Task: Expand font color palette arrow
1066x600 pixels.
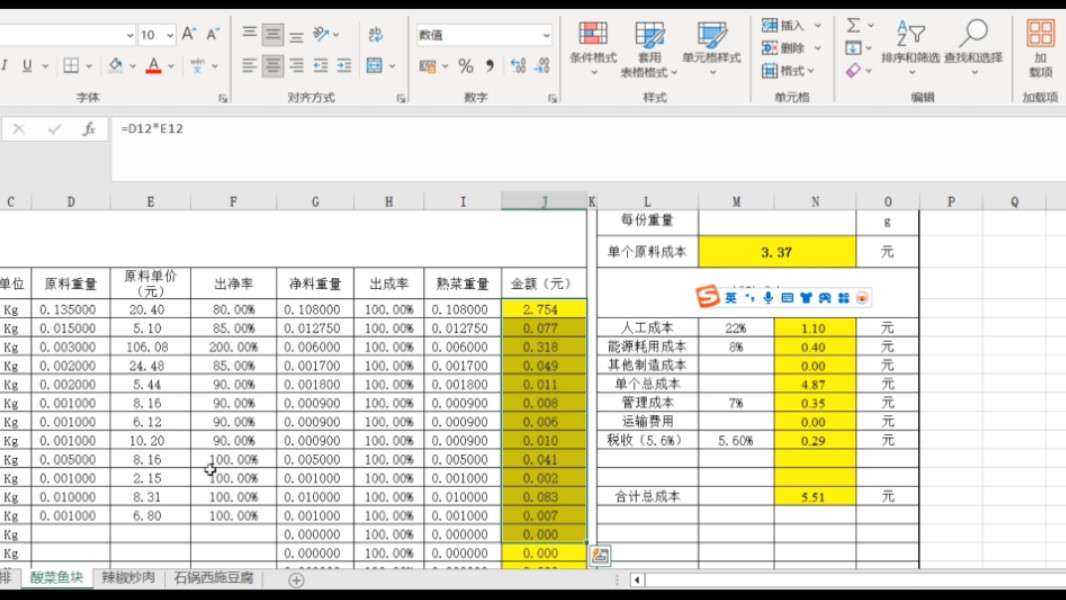Action: 171,66
